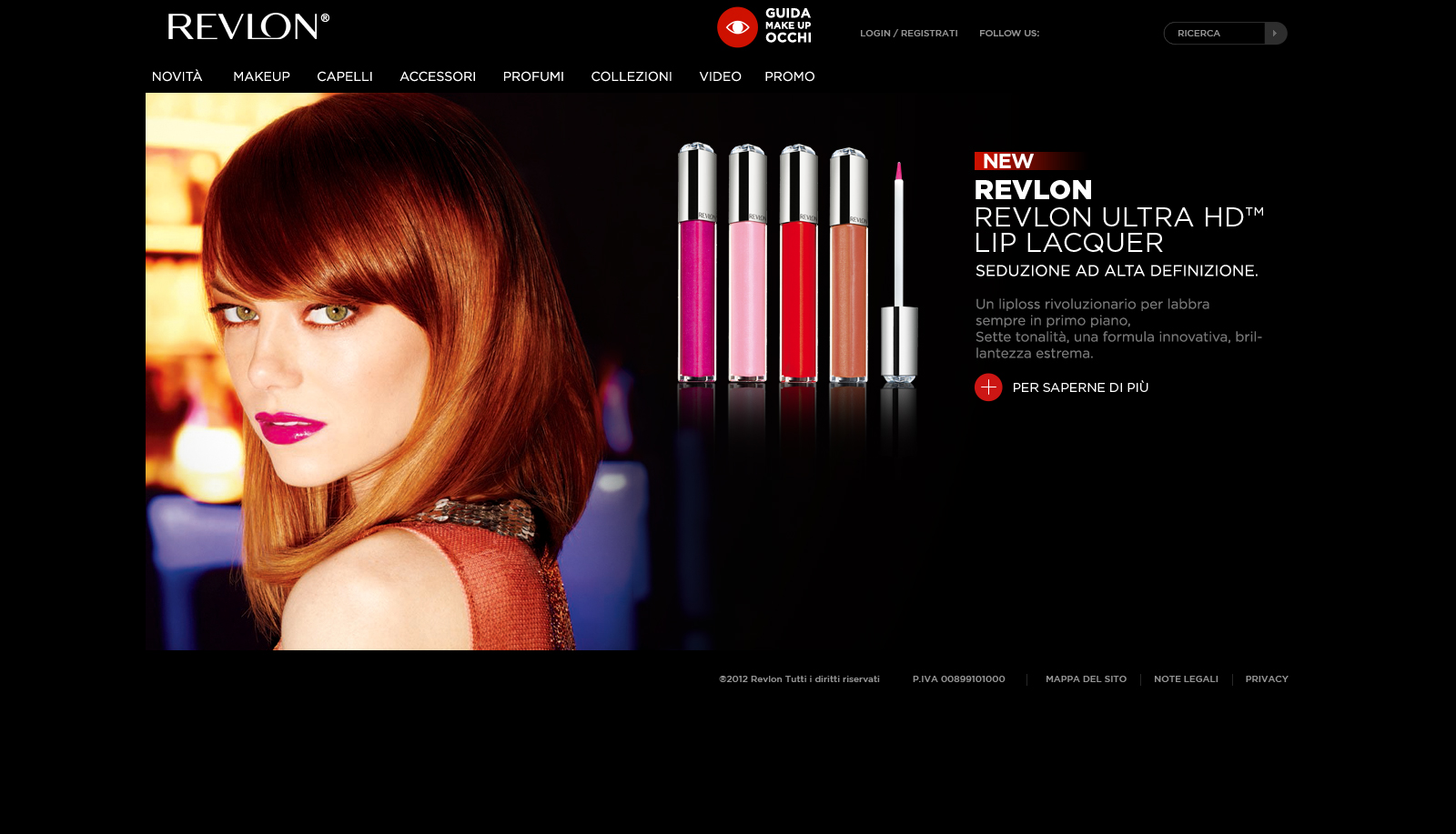Click the P.IVA 00899101000 text
This screenshot has width=1456, height=834.
pos(959,679)
